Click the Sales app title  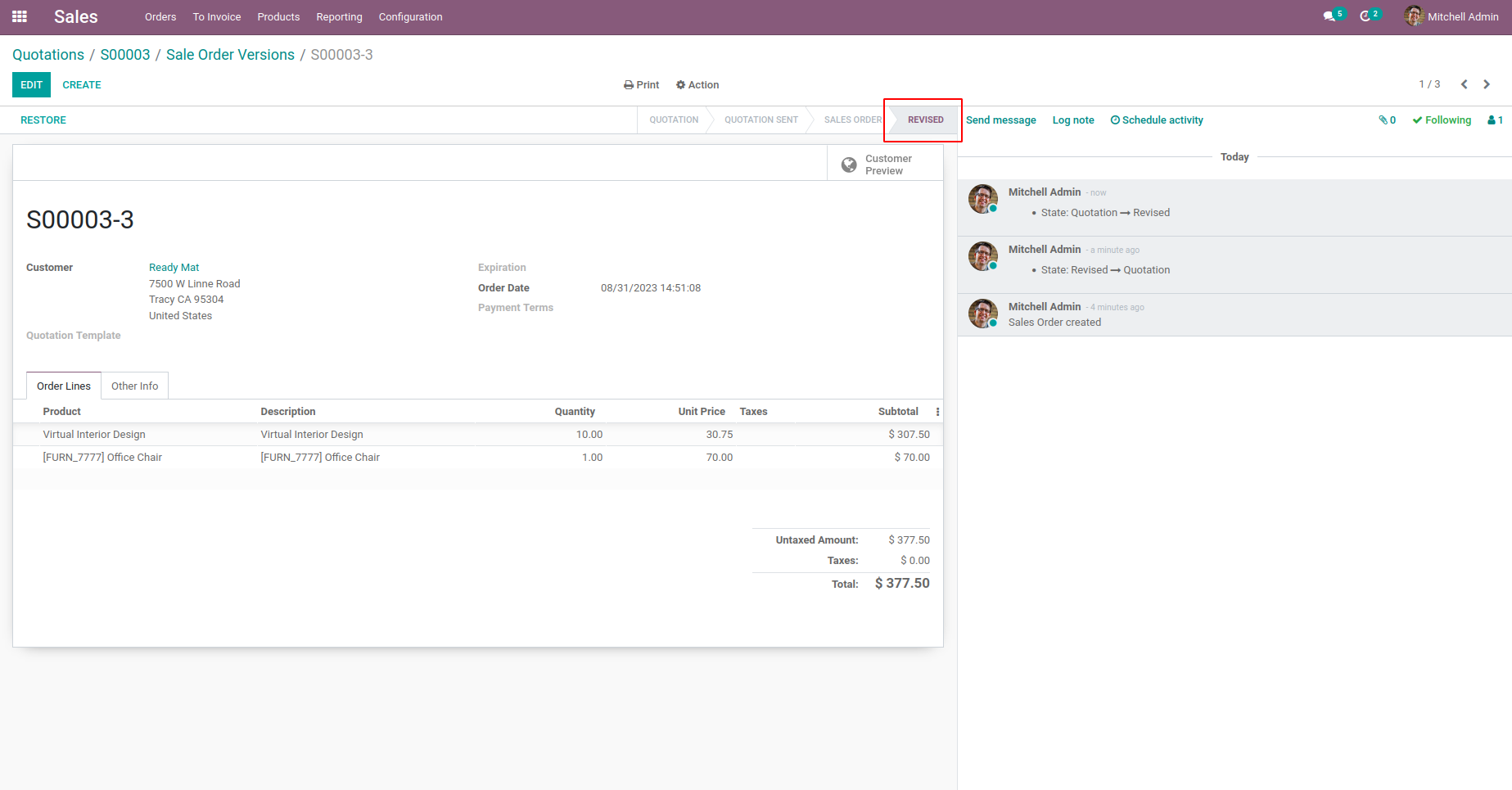tap(76, 17)
